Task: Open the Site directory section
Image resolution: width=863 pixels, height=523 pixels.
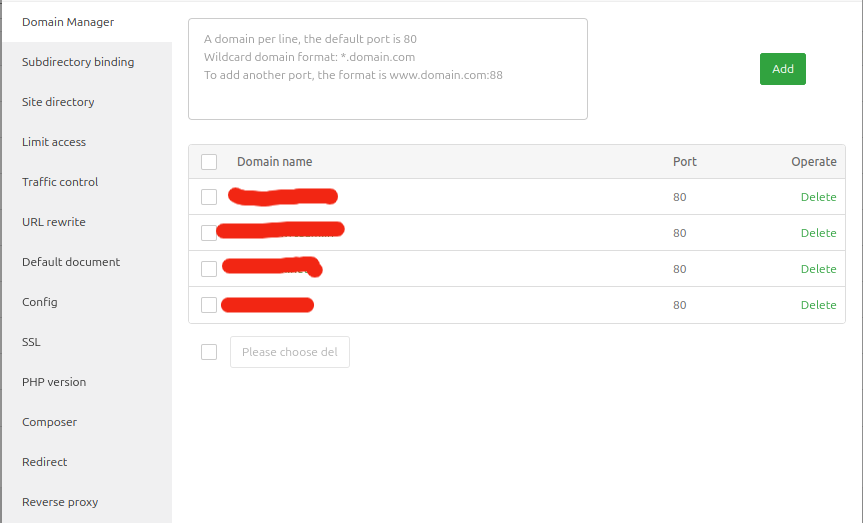Action: tap(58, 102)
